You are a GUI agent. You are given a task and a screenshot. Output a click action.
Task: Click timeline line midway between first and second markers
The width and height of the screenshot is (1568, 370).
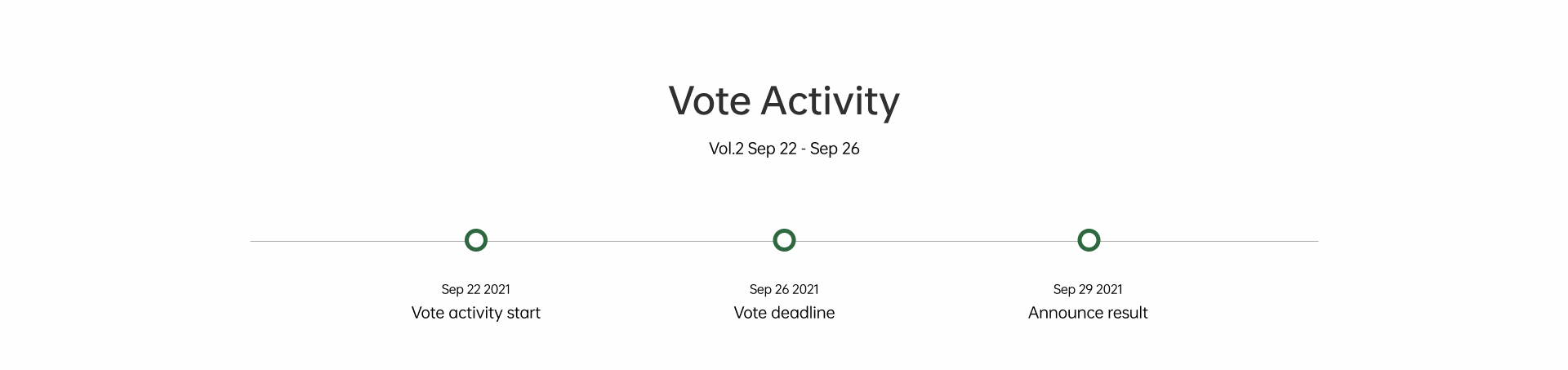[x=630, y=241]
